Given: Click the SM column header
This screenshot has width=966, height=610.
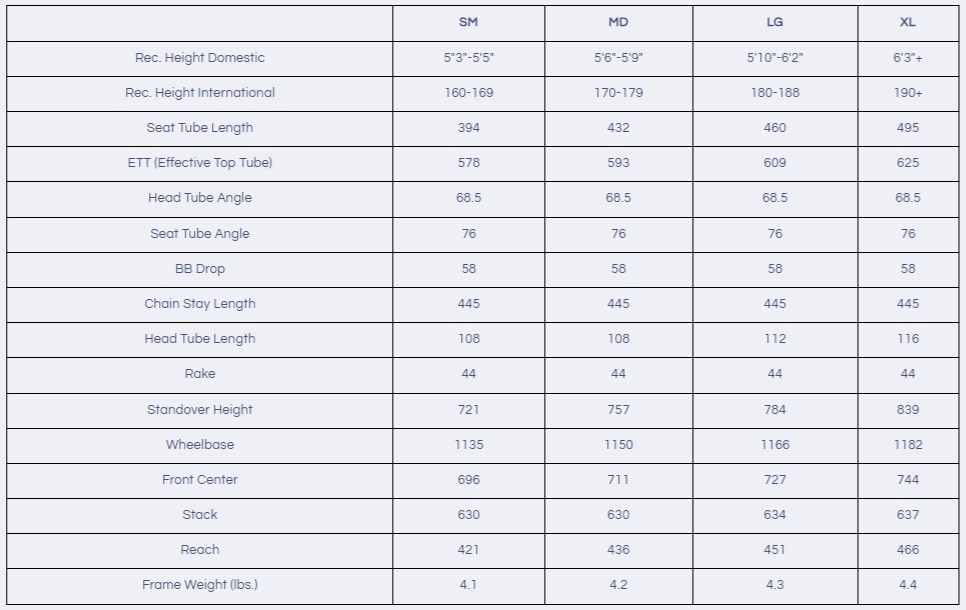Looking at the screenshot, I should pos(468,22).
